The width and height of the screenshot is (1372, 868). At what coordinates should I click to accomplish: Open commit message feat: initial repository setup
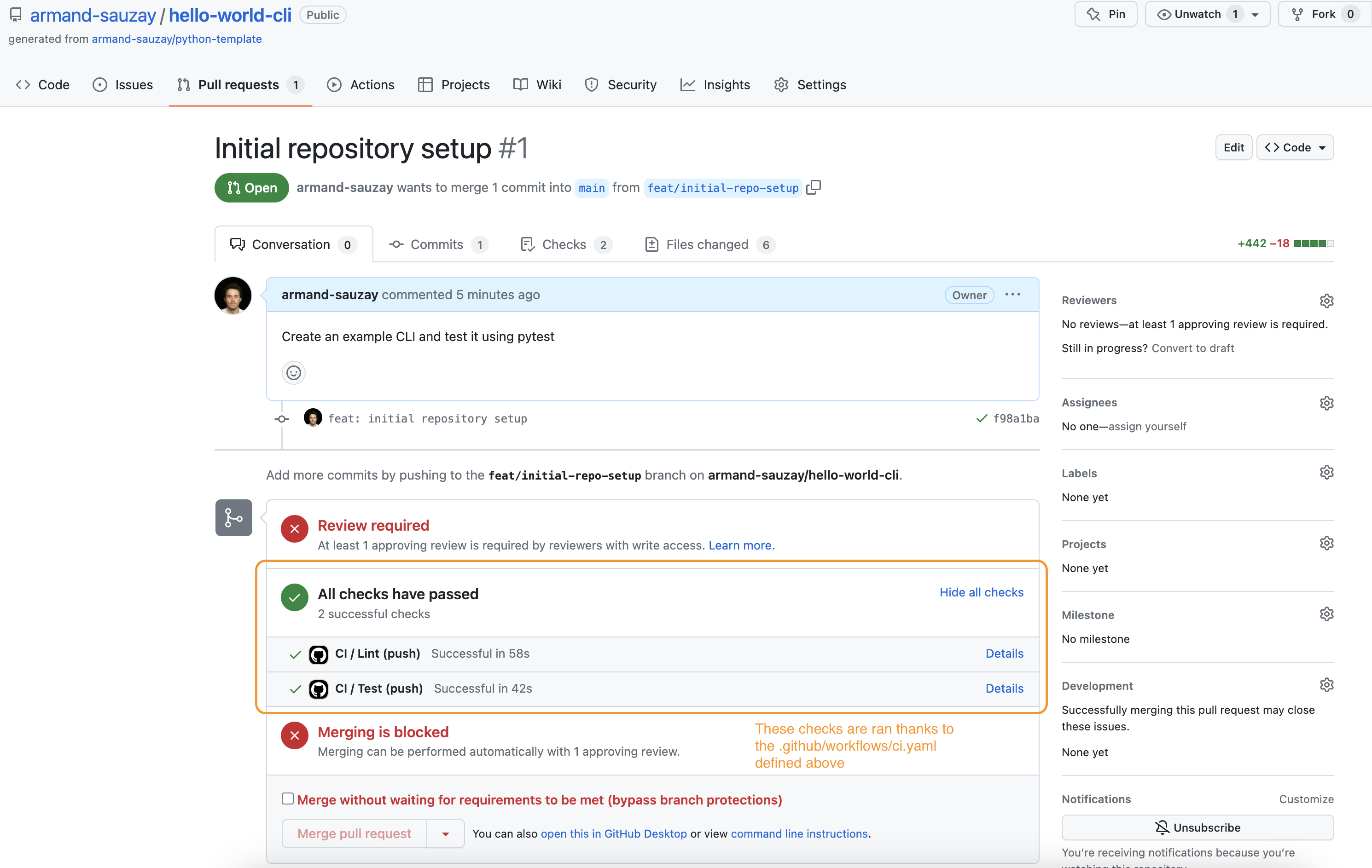[427, 419]
